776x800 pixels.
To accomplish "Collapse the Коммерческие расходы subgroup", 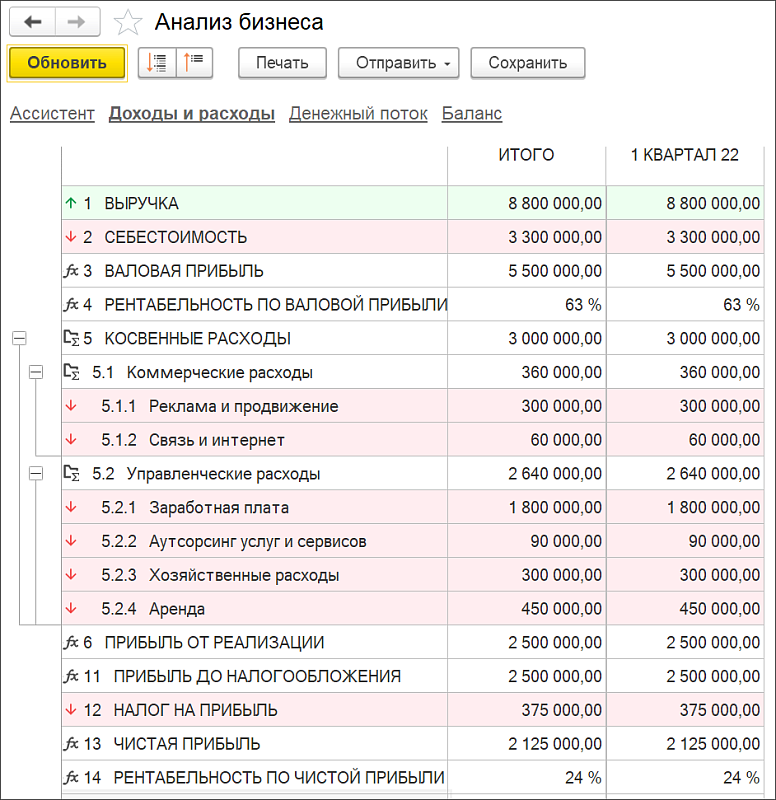I will click(37, 372).
